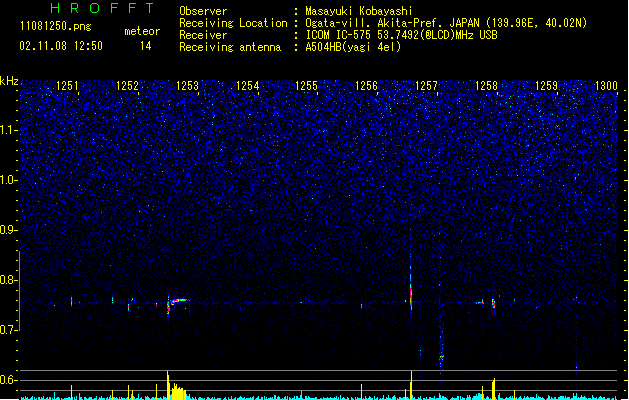The width and height of the screenshot is (629, 400).
Task: Click the 0.9 kHz axis label
Action: point(8,230)
